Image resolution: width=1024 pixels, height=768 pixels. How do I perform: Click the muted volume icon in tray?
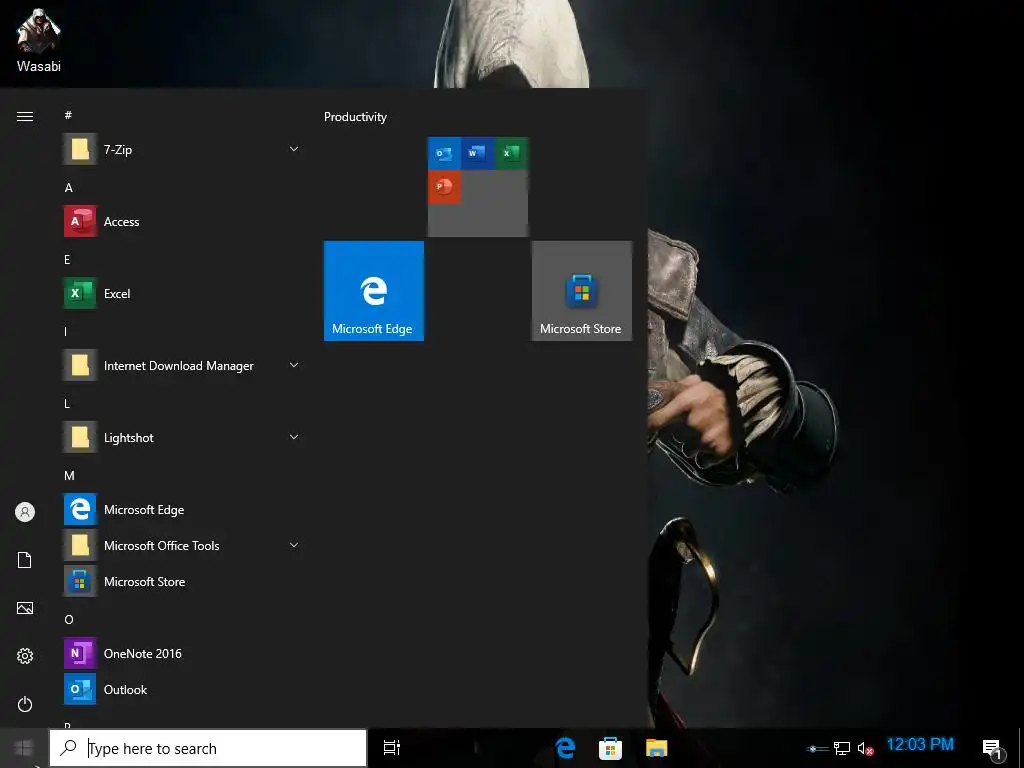coord(865,748)
